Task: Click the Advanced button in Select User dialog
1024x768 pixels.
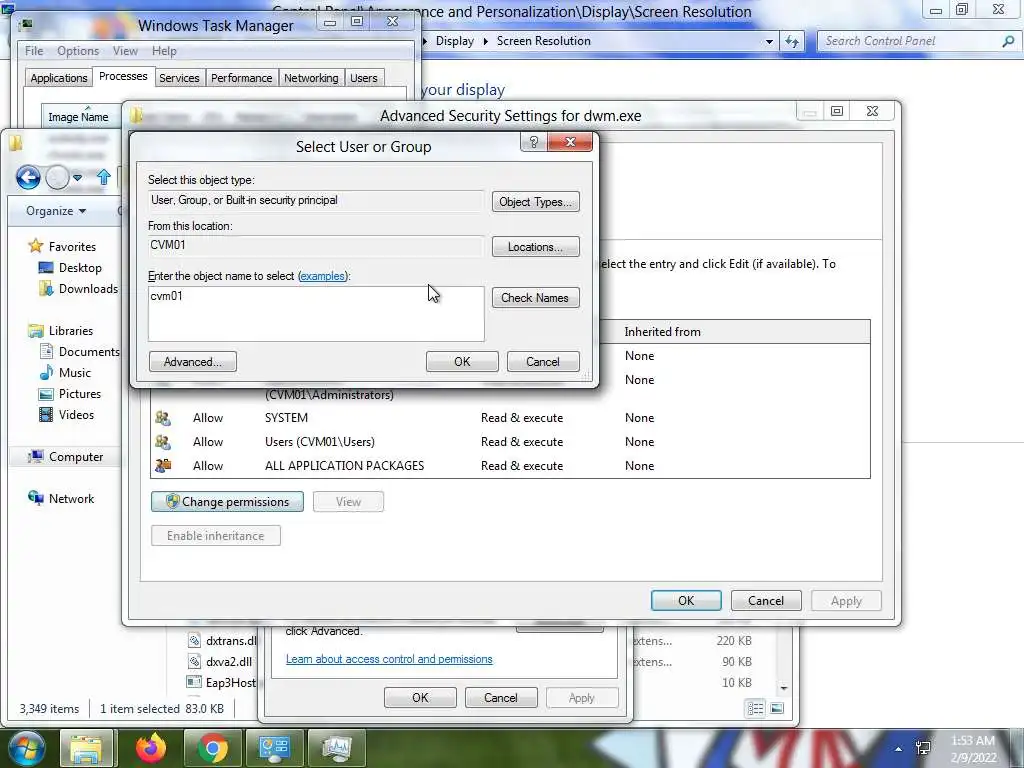Action: click(193, 362)
